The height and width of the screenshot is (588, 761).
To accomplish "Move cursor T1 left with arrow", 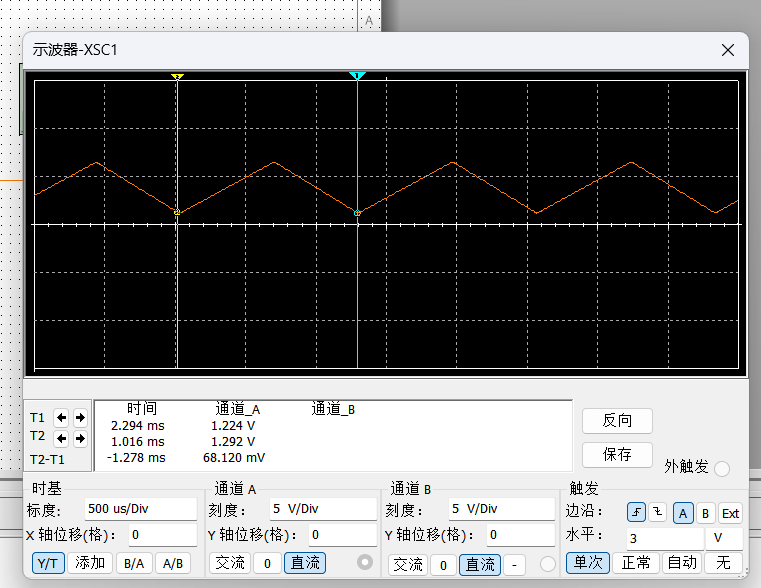I will coord(61,417).
